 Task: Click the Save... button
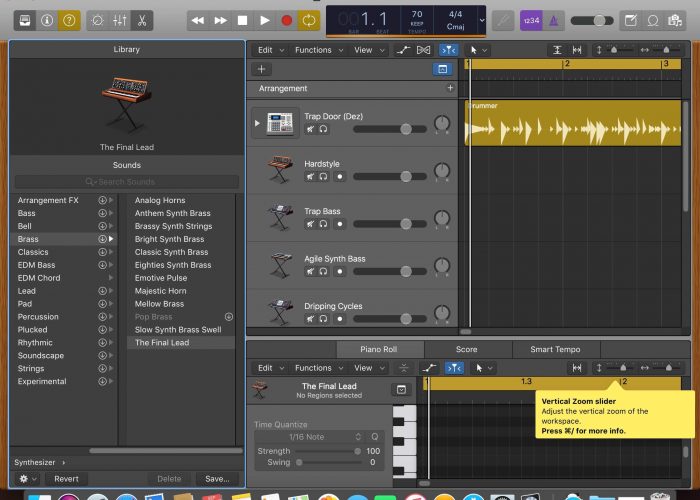click(217, 479)
